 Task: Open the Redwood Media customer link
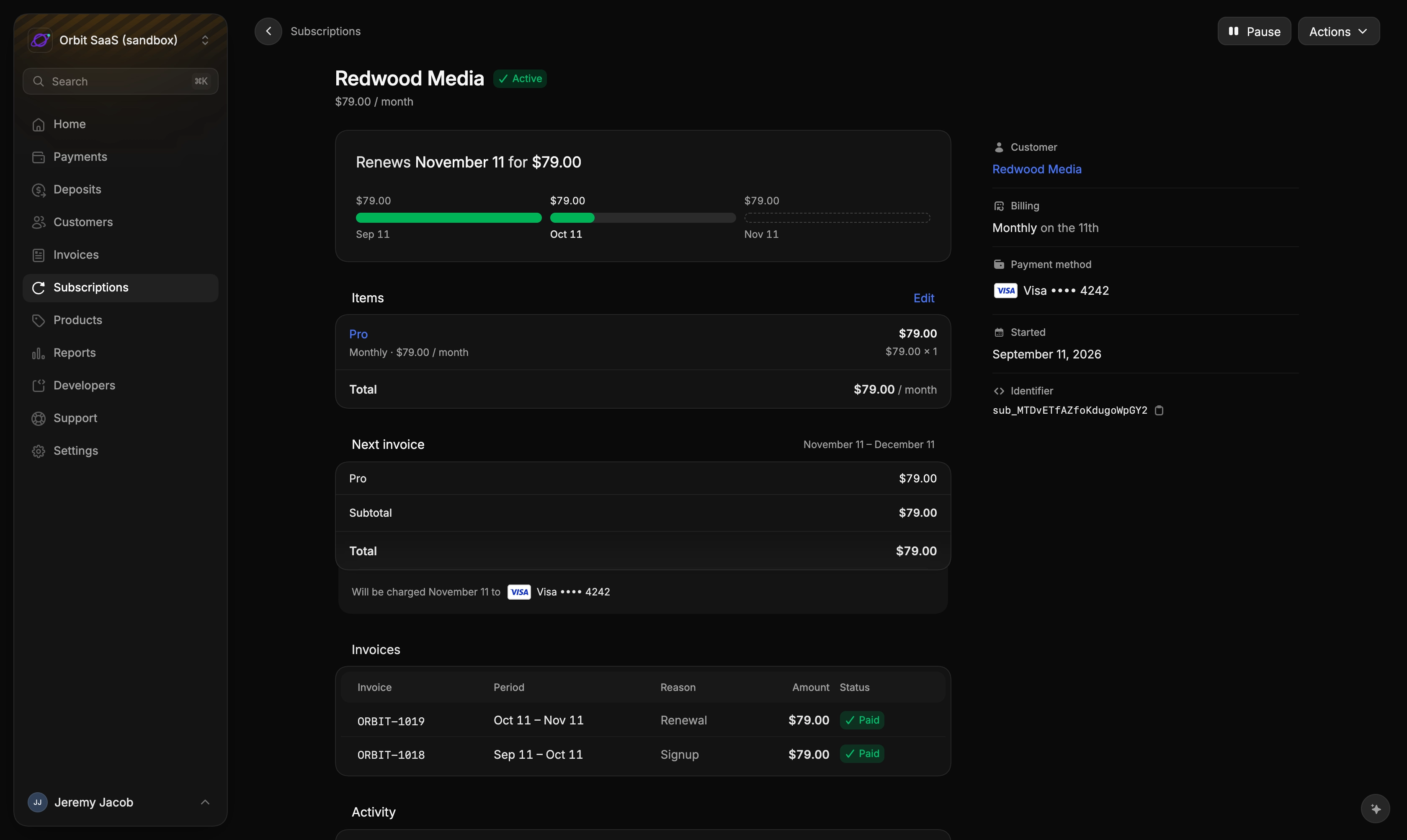[x=1037, y=169]
